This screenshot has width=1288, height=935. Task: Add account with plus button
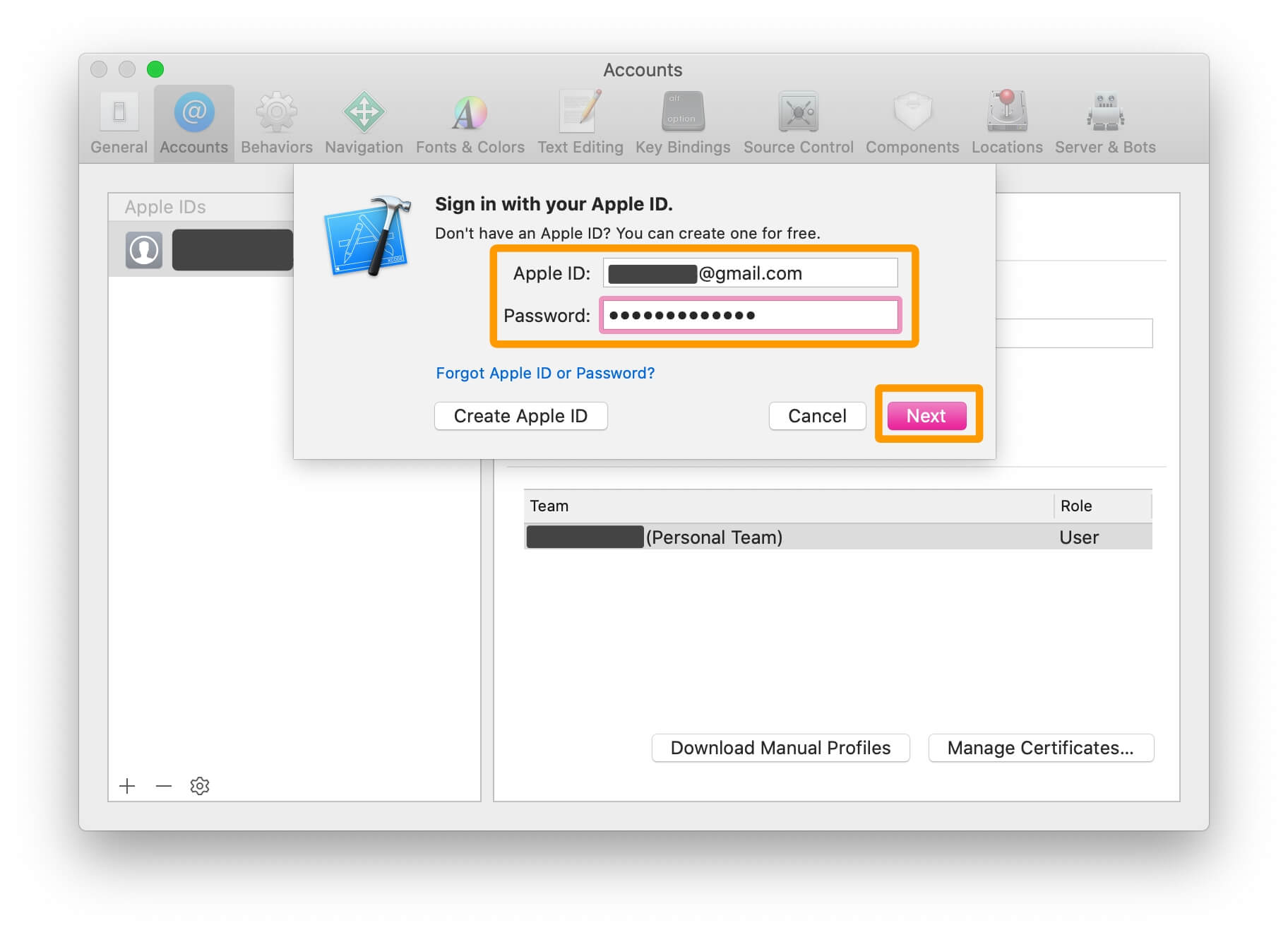[127, 786]
